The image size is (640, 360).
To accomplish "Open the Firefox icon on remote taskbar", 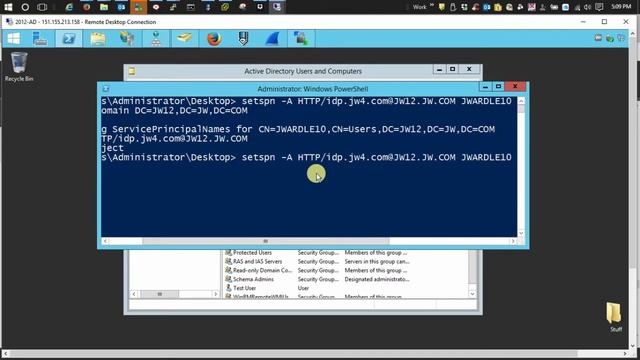I will tap(214, 39).
